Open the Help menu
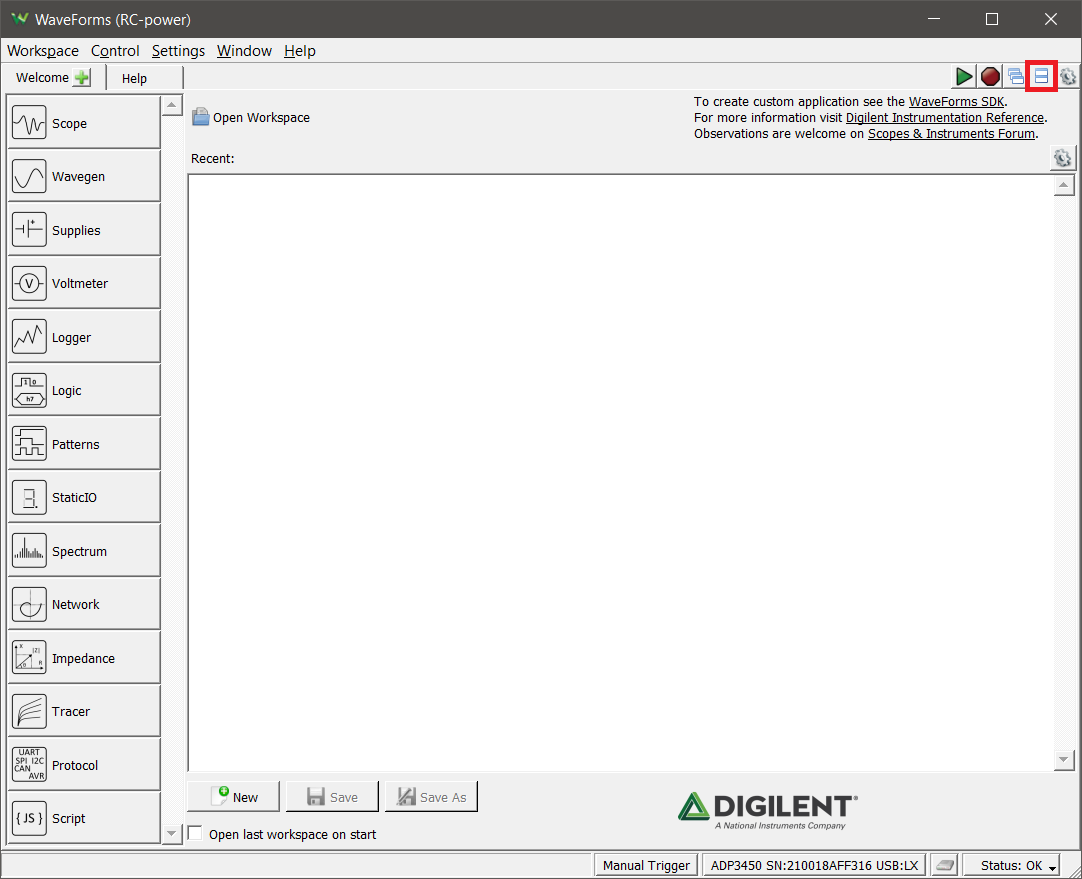 [299, 50]
